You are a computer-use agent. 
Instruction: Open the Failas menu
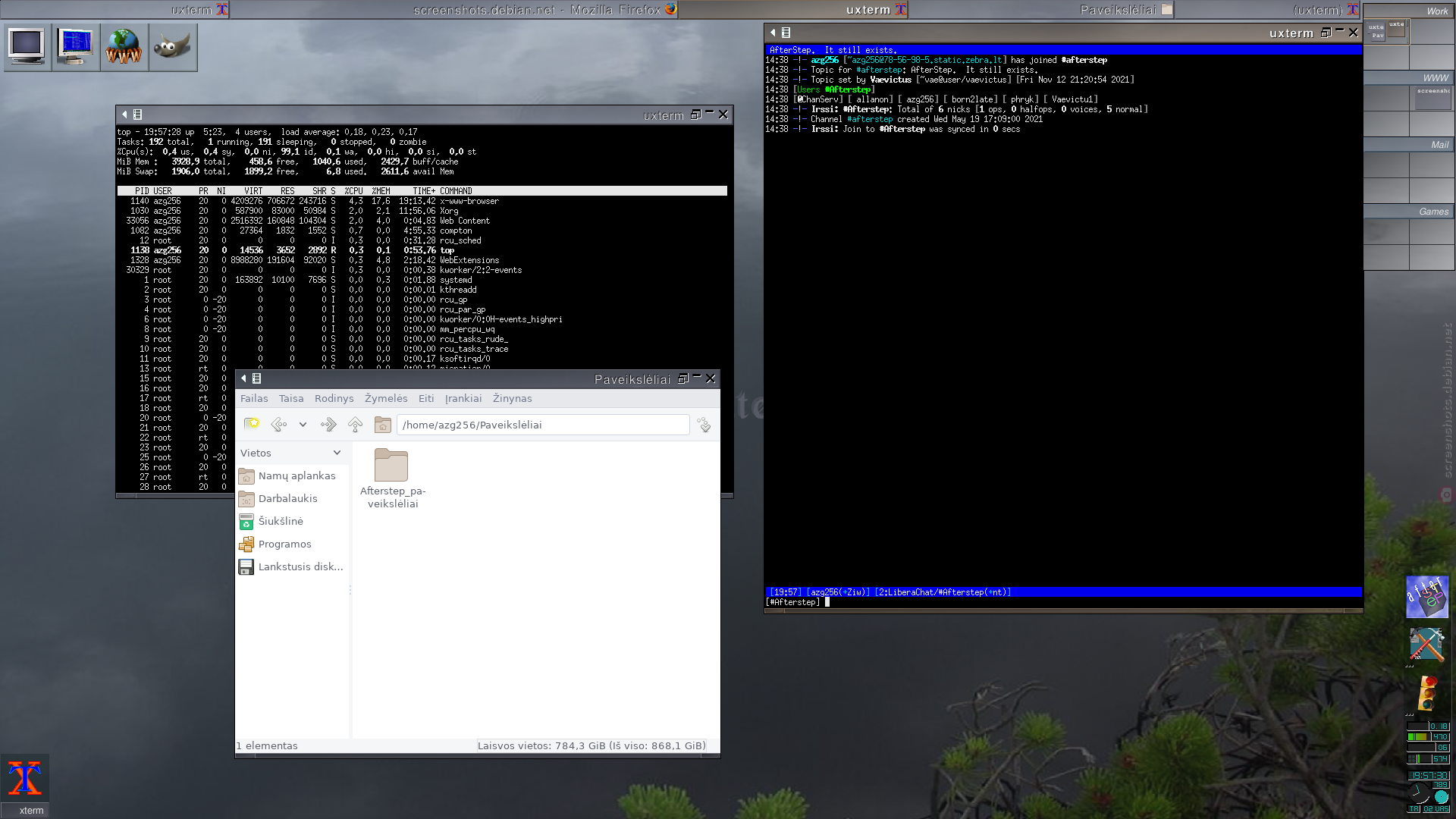coord(254,398)
